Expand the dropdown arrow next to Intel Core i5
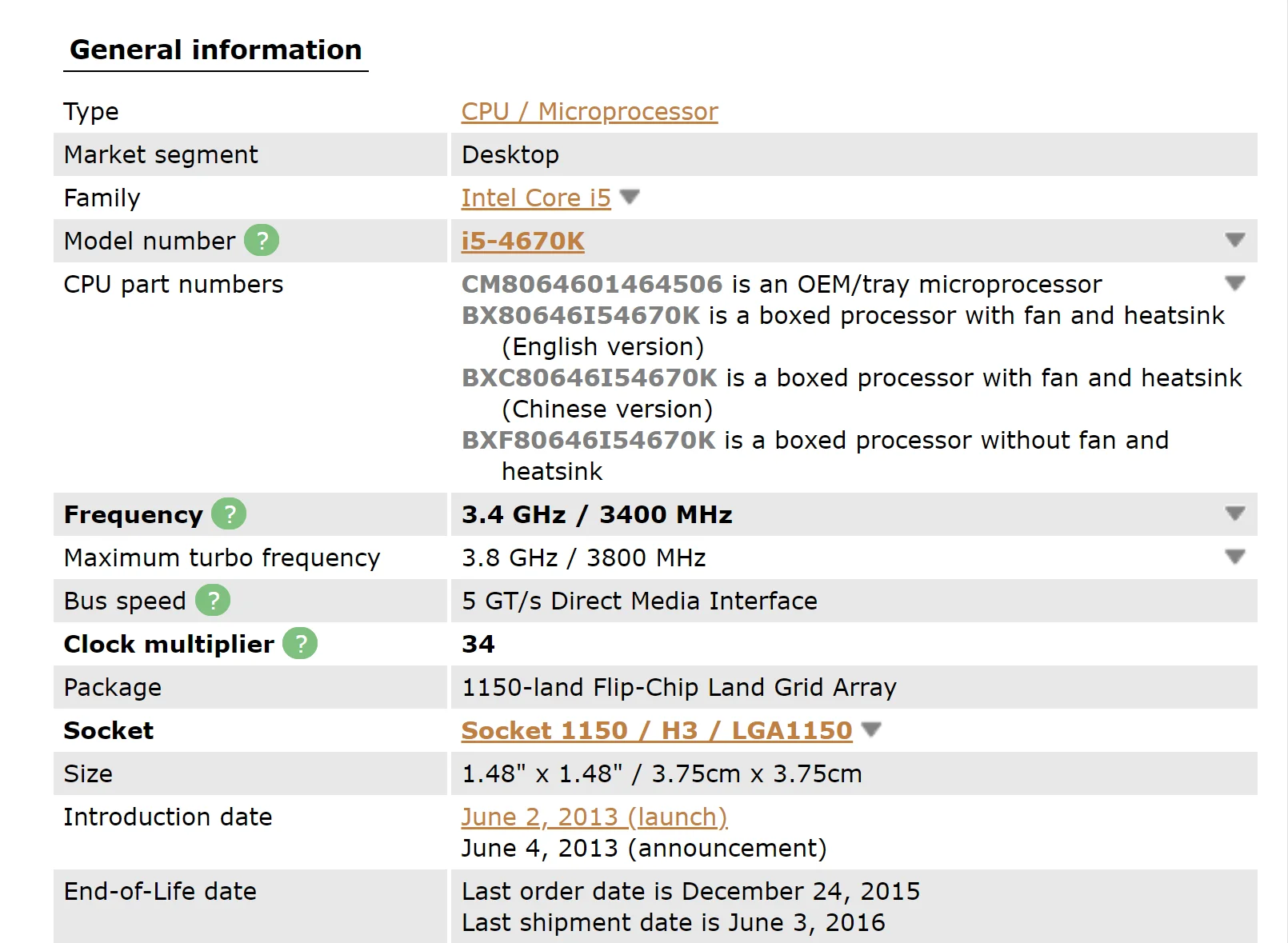The height and width of the screenshot is (943, 1288). tap(630, 197)
